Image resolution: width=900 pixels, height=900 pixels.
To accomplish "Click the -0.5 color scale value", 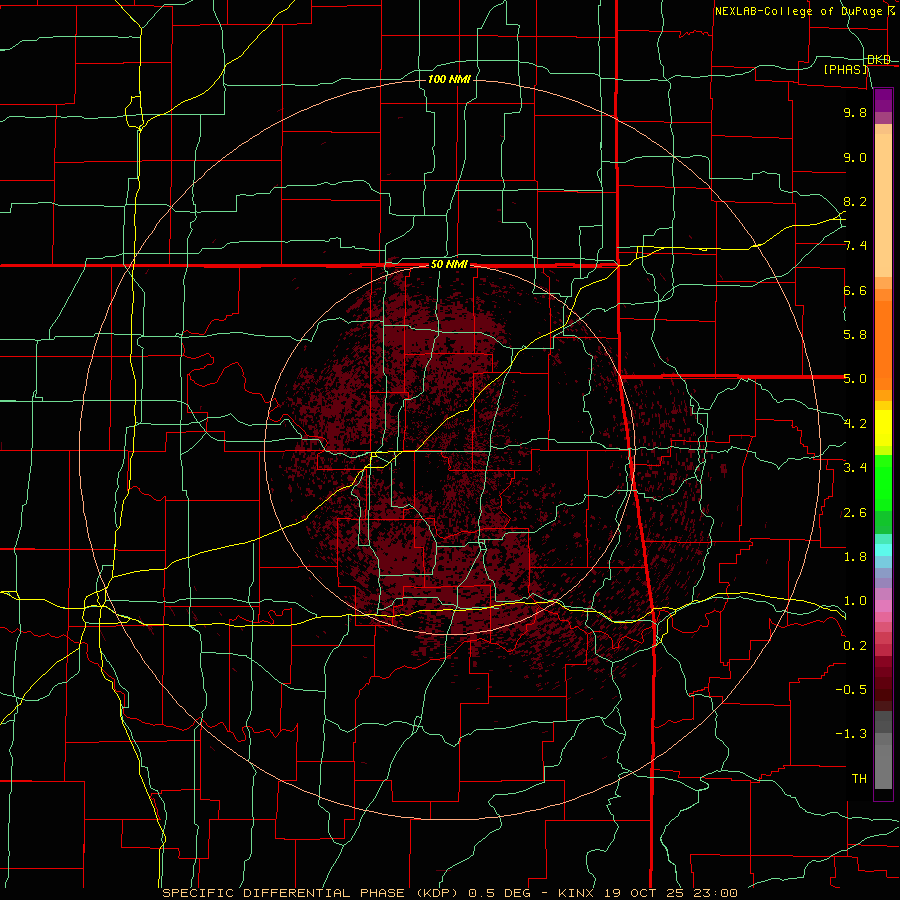I will [x=851, y=690].
